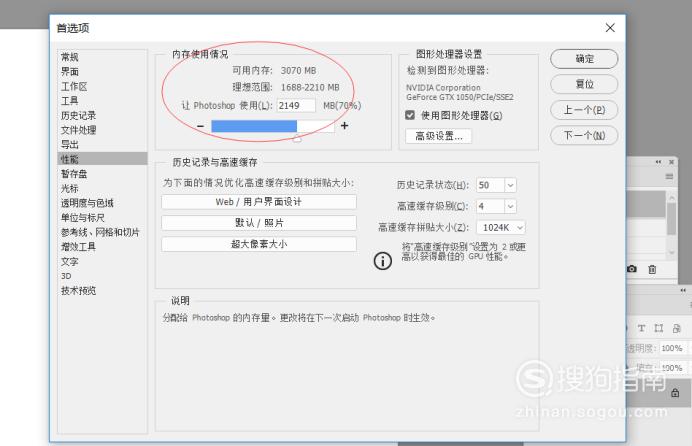
Task: Go to 文件处理 preferences
Action: coord(79,130)
